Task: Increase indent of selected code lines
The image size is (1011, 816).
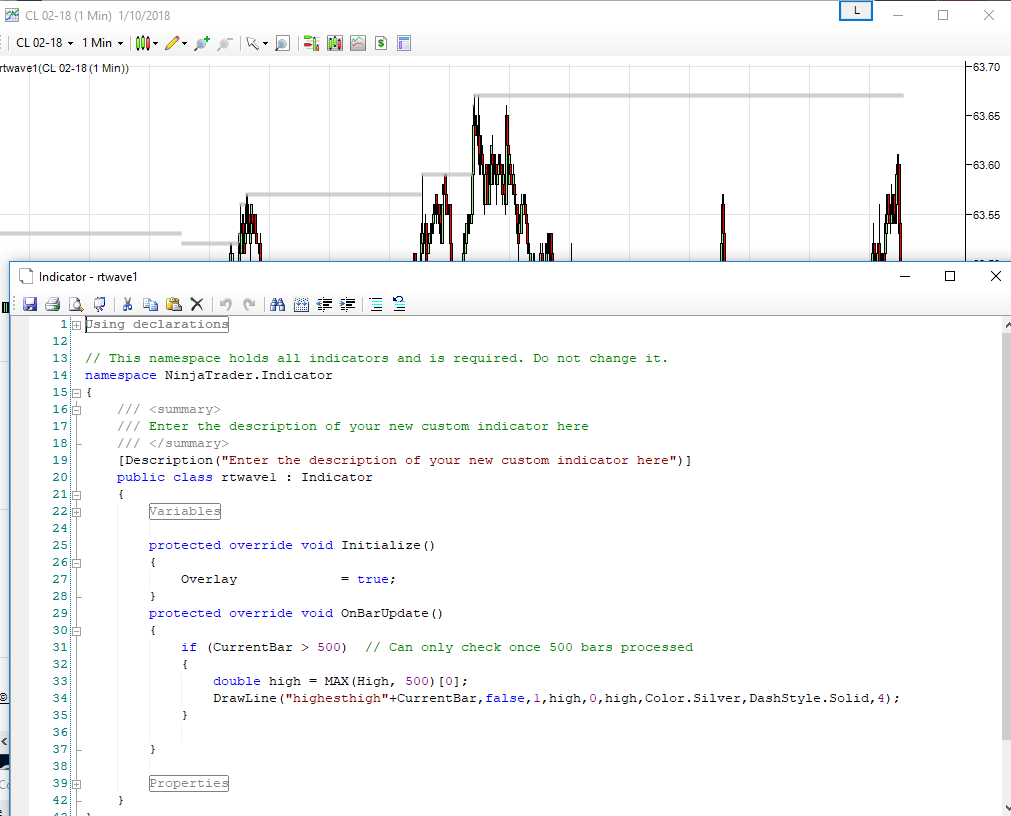Action: [348, 304]
